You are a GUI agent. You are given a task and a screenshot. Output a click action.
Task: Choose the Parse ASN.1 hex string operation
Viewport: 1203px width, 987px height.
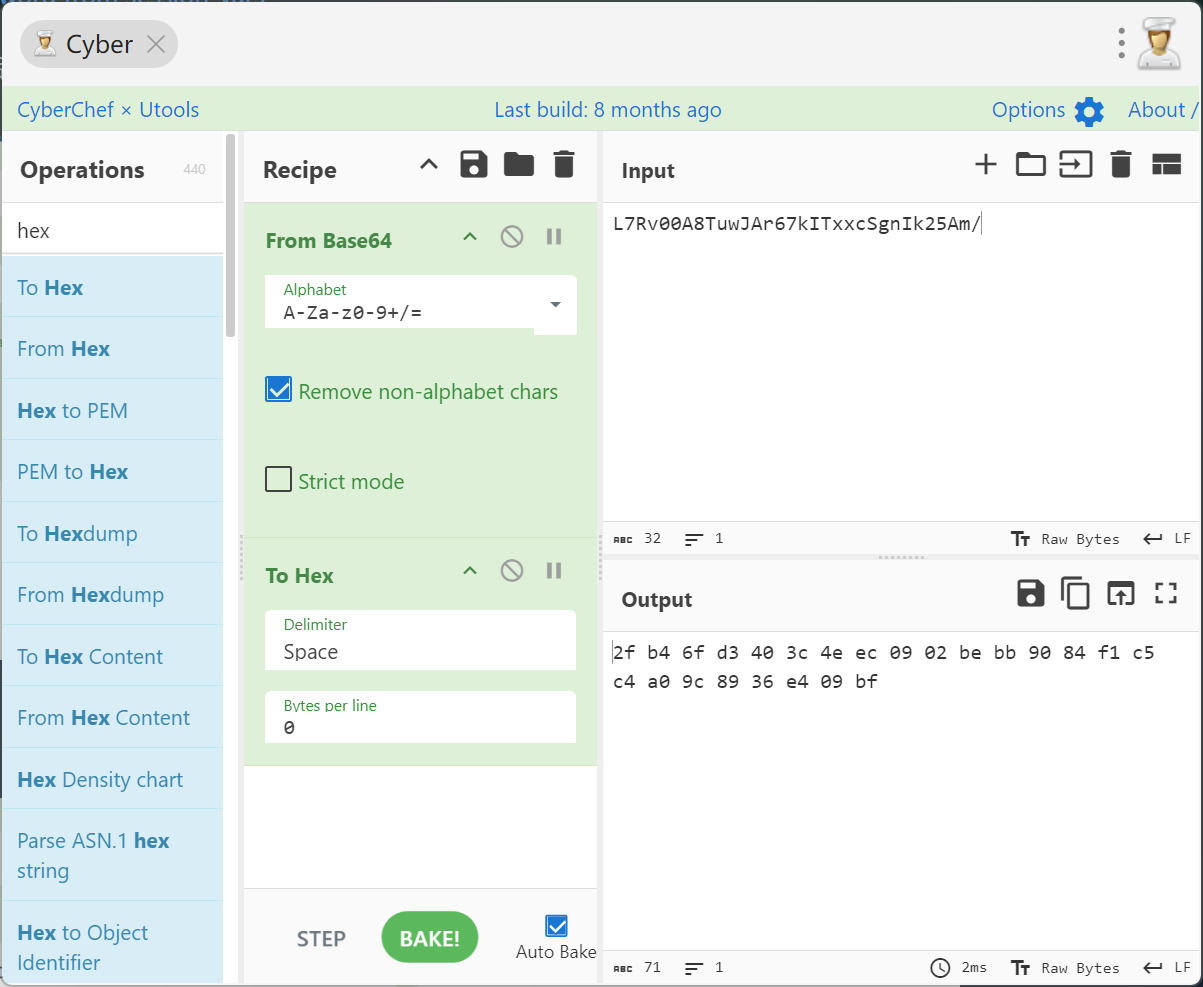click(112, 856)
